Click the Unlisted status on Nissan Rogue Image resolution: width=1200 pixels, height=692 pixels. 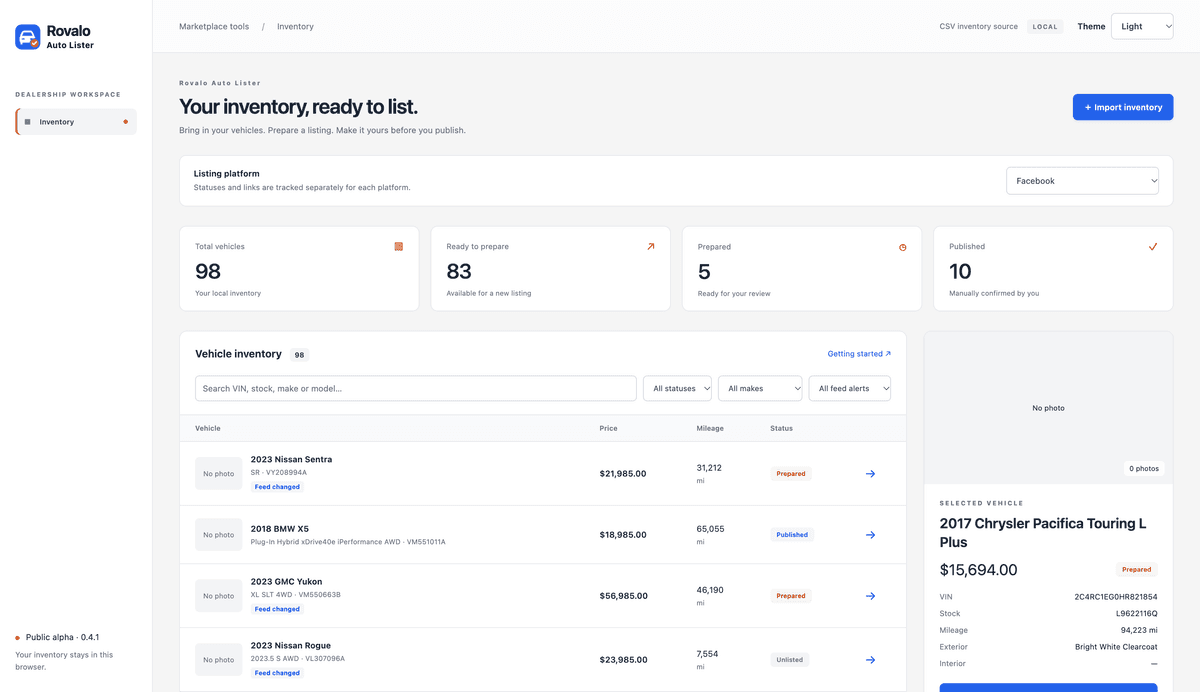pos(789,660)
